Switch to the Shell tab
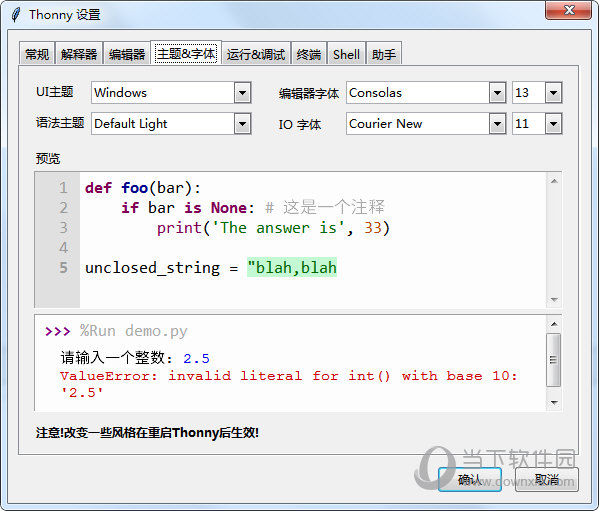Viewport: 599px width, 511px height. pos(346,54)
